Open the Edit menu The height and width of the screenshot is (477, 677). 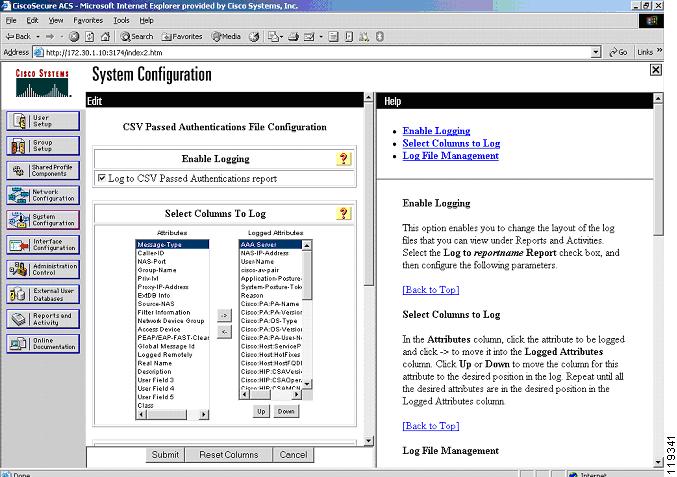coord(32,20)
